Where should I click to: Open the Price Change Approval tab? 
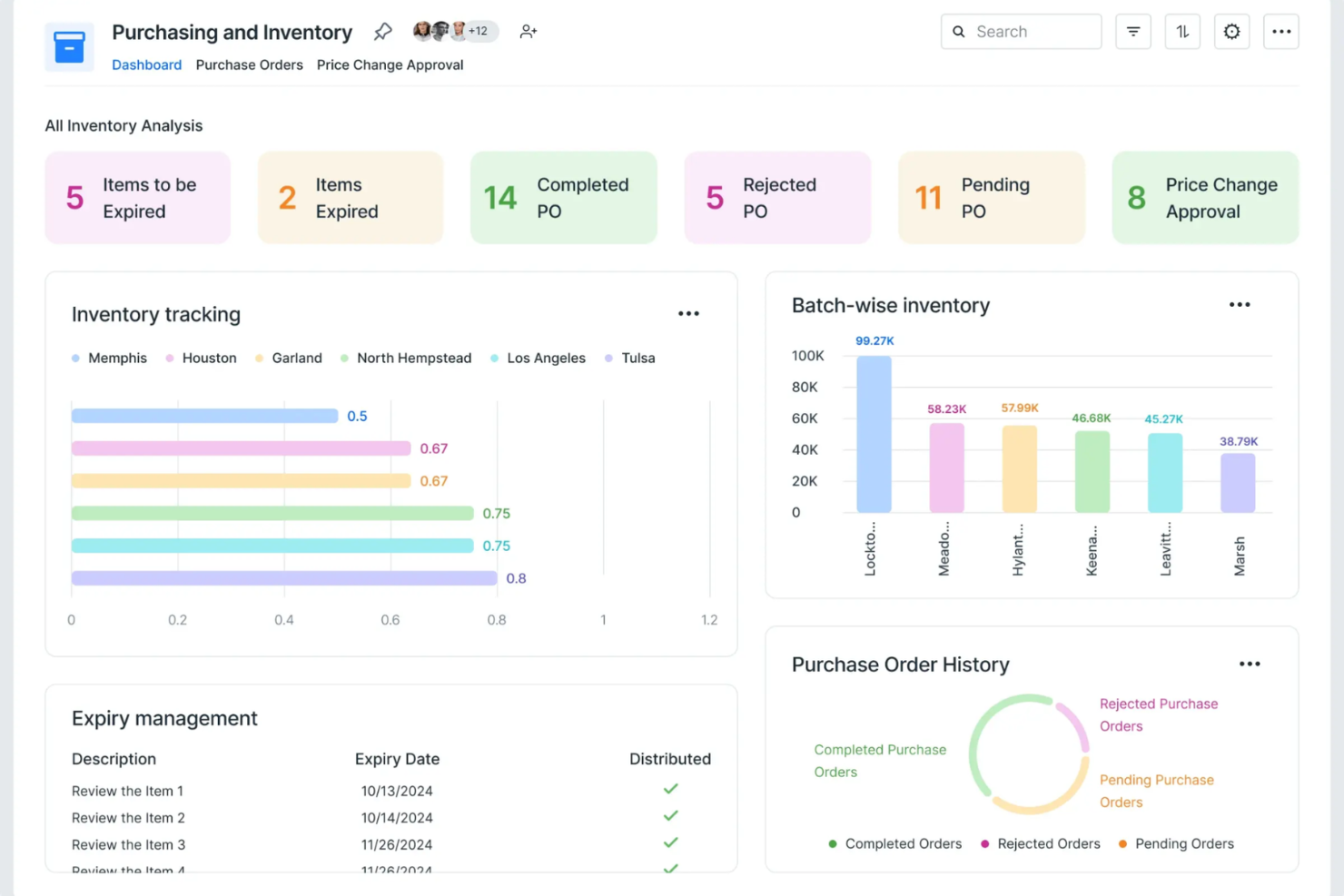coord(390,64)
